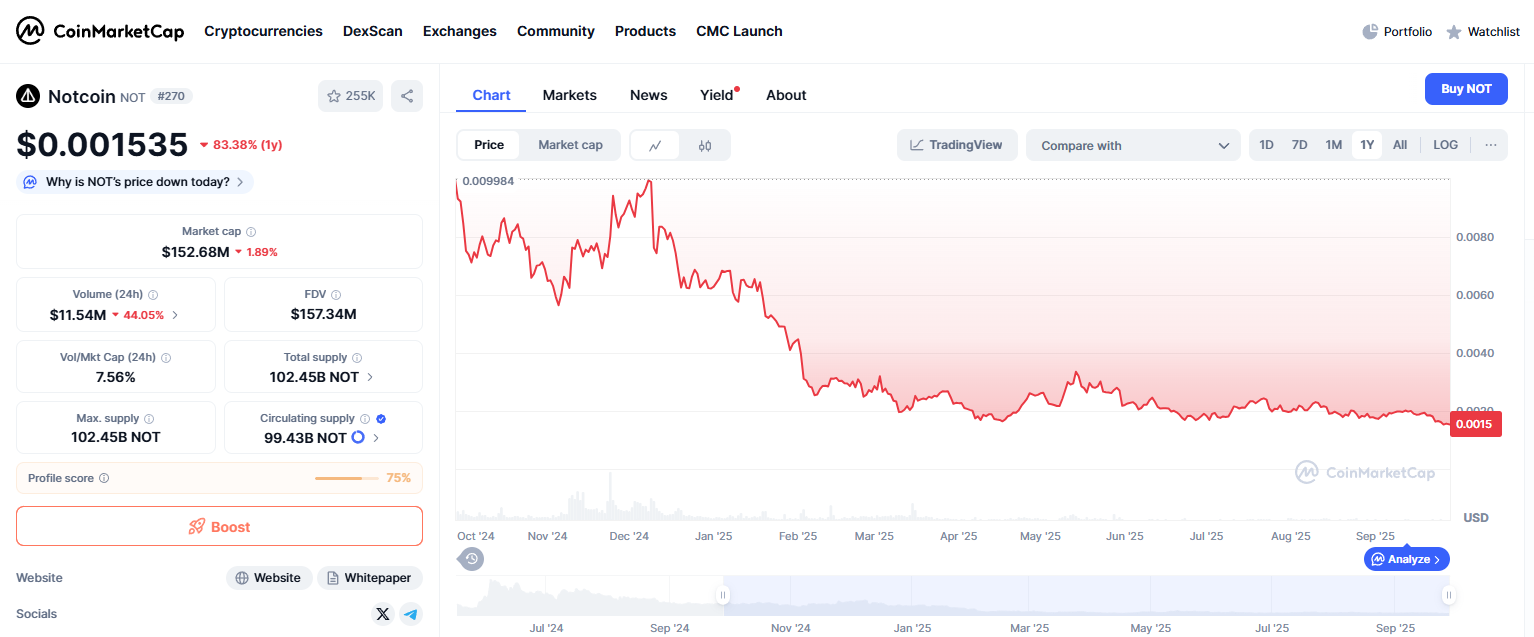Select the line chart icon

(x=655, y=145)
